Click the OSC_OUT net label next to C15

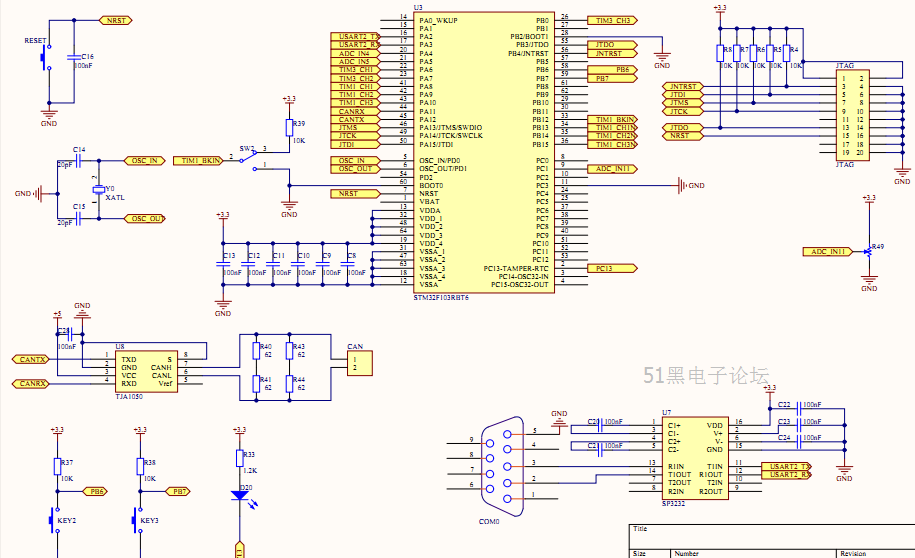tap(145, 218)
